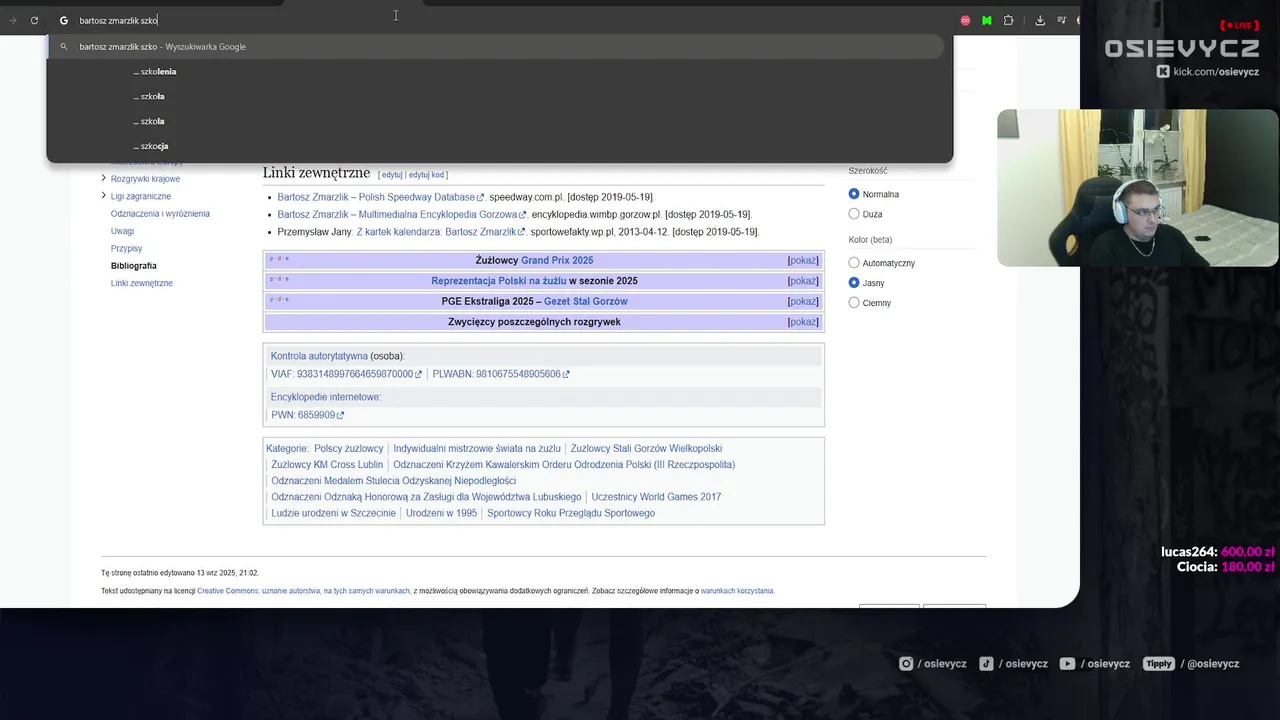Open the media control icon in toolbar
Viewport: 1280px width, 720px height.
(x=1061, y=20)
